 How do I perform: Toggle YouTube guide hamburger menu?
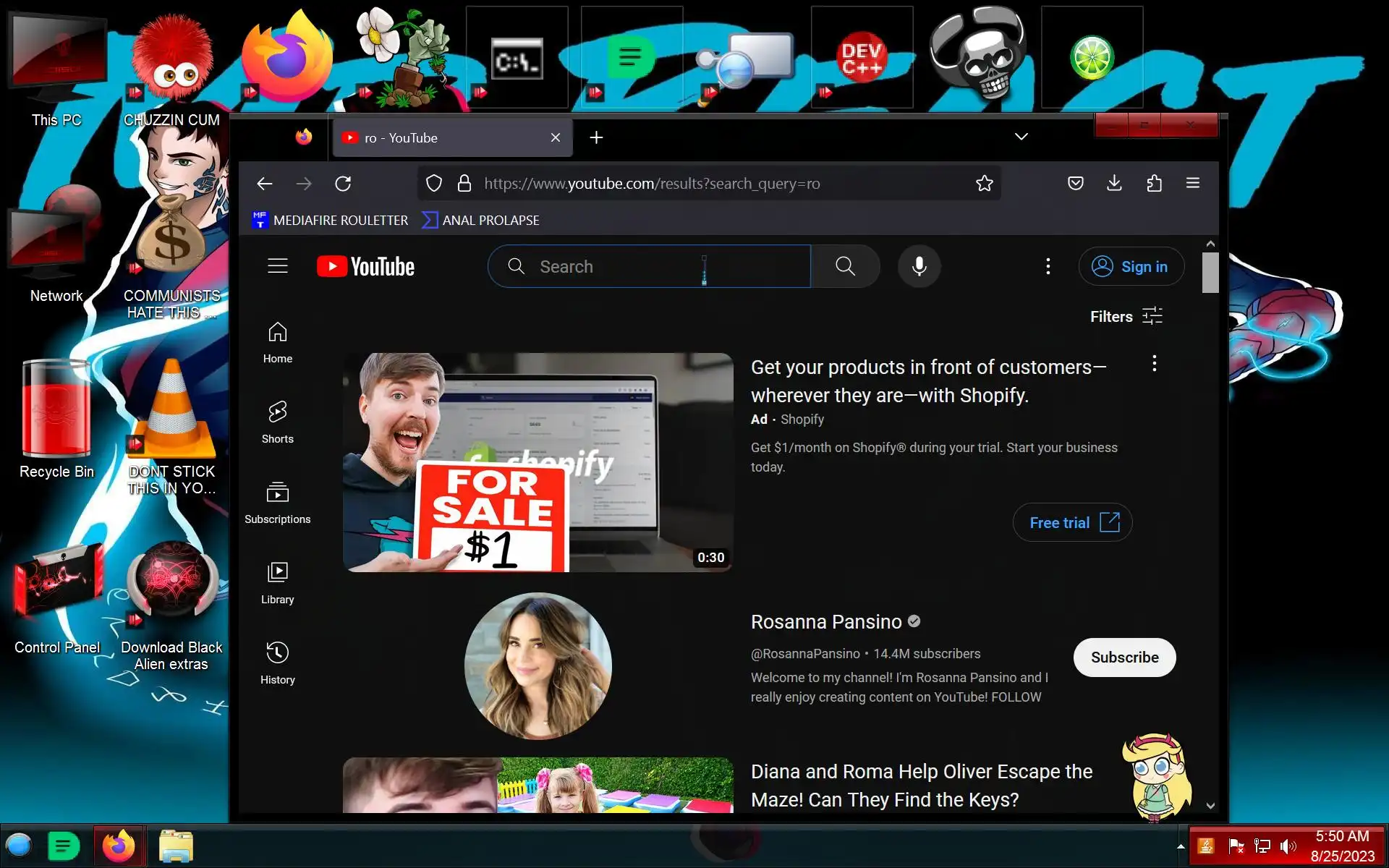coord(278,266)
